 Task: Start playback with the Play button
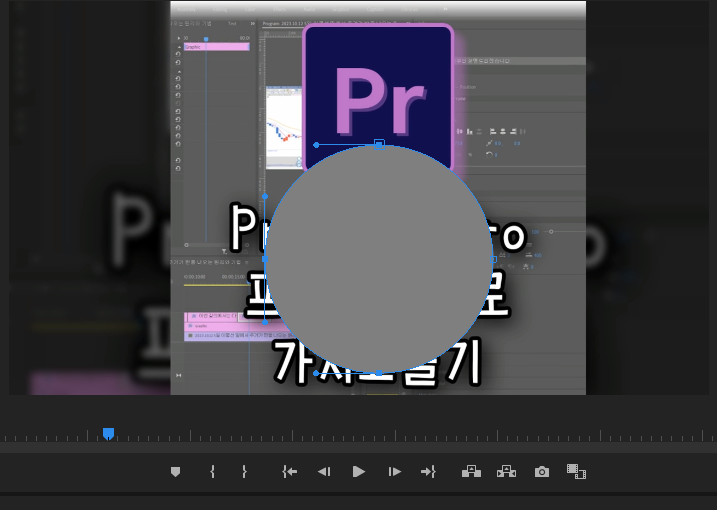click(x=359, y=472)
